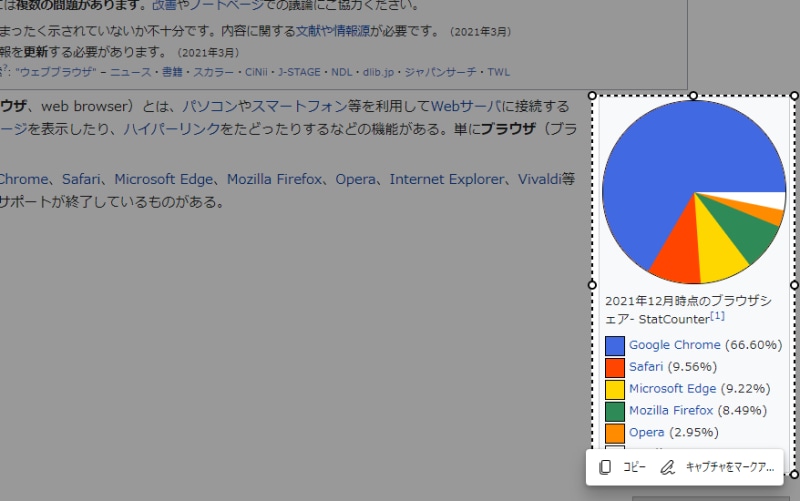Open the スマートフォン link in the paragraph
Screen dimensions: 800x501
coord(298,106)
